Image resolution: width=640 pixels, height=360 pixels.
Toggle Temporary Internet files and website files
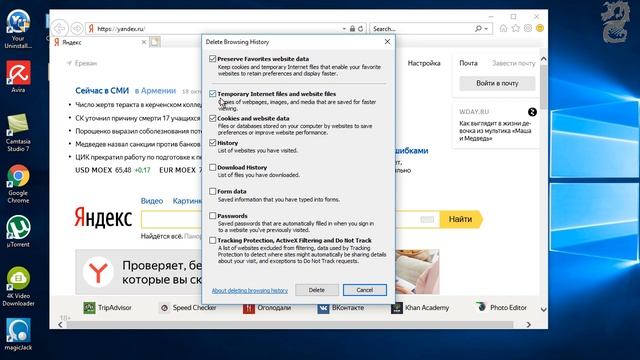213,94
